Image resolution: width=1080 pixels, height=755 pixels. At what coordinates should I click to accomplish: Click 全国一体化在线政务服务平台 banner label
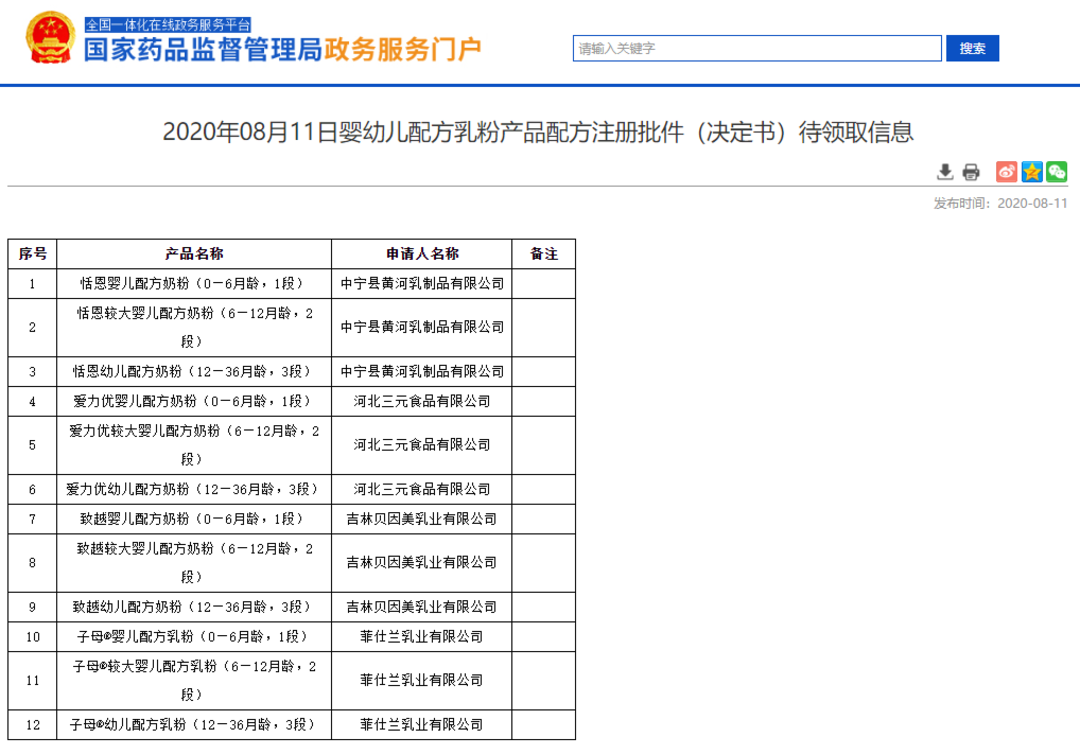click(x=167, y=25)
